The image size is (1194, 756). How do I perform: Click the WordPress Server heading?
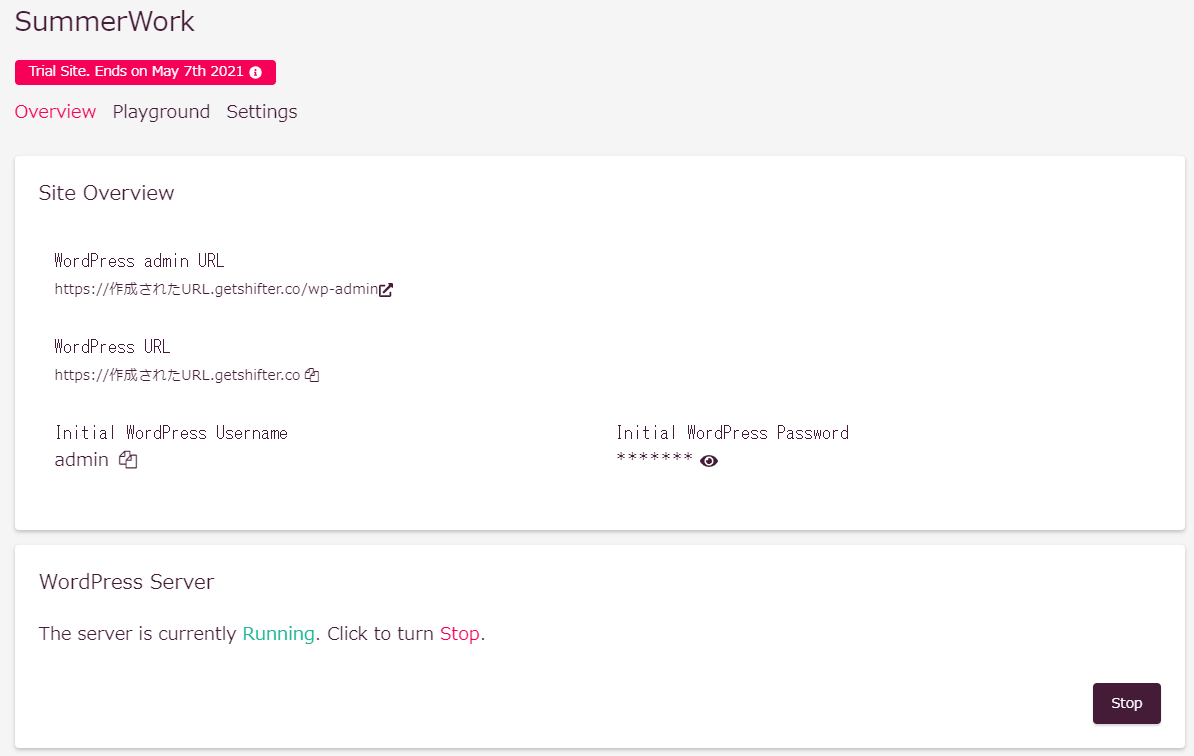click(126, 582)
